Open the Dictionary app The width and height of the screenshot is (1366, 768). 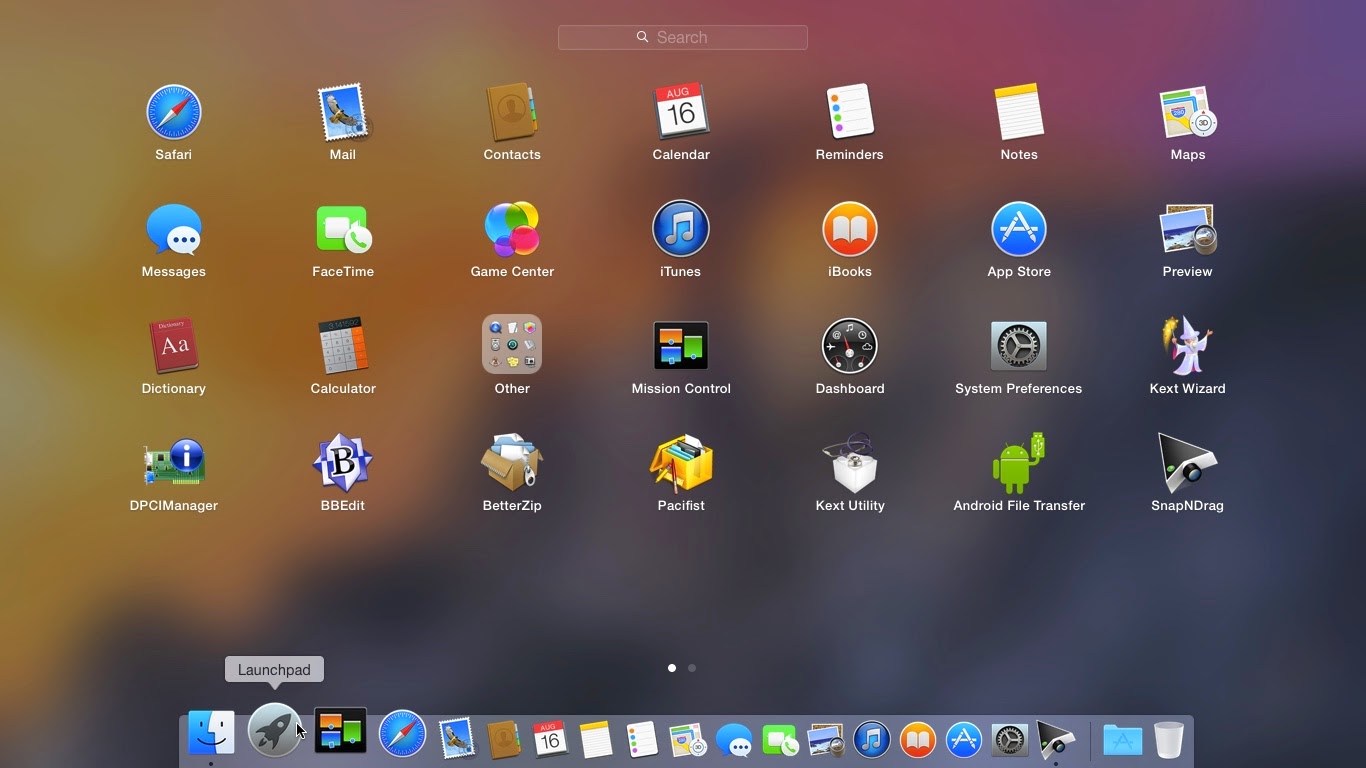coord(174,346)
